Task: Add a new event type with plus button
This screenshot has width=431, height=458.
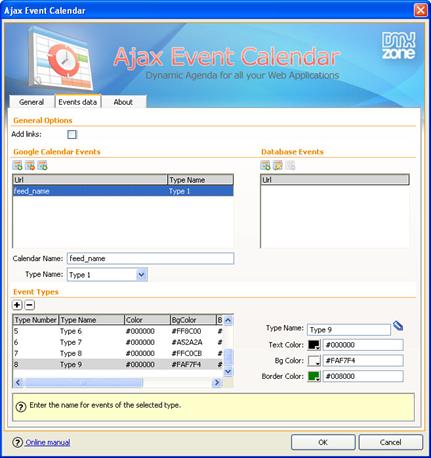Action: click(x=17, y=305)
